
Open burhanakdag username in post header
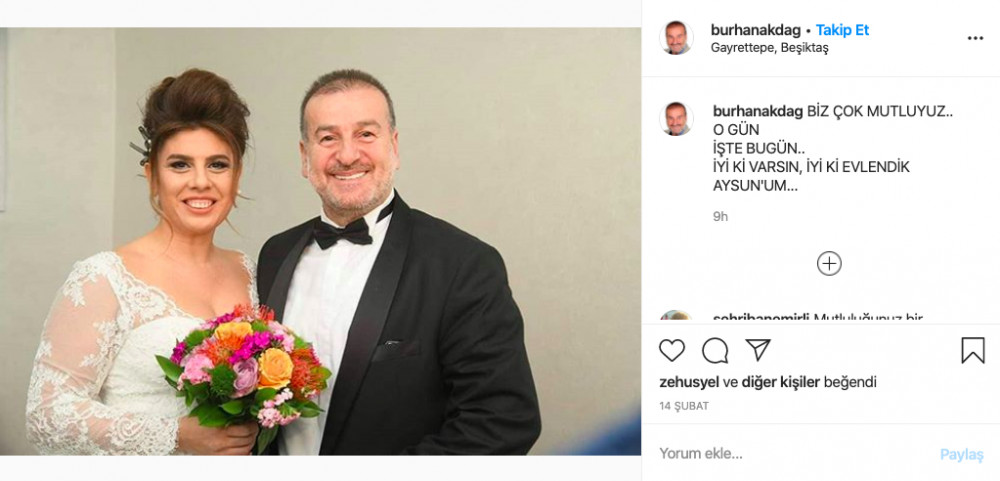(756, 30)
